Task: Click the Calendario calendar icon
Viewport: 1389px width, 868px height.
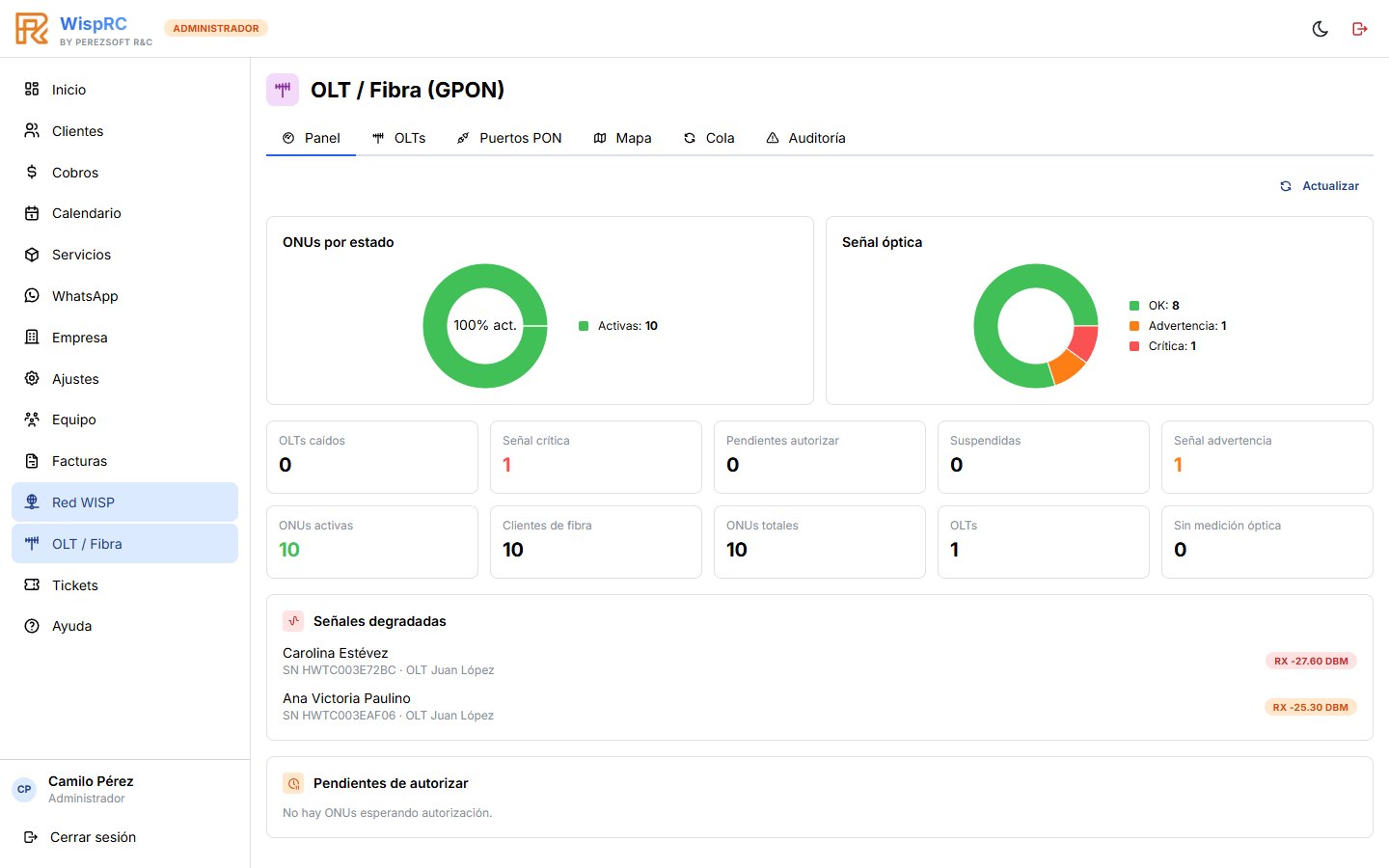Action: [x=32, y=213]
